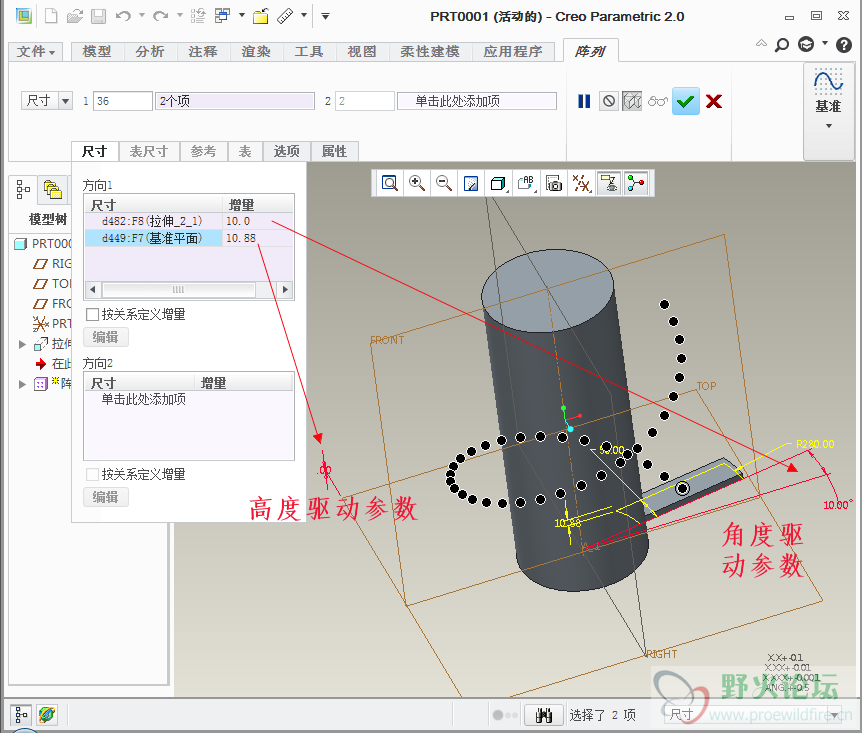Screen dimensions: 862x733
Task: Click 单击此处添加项 in direction 2 collector
Action: pos(477,101)
